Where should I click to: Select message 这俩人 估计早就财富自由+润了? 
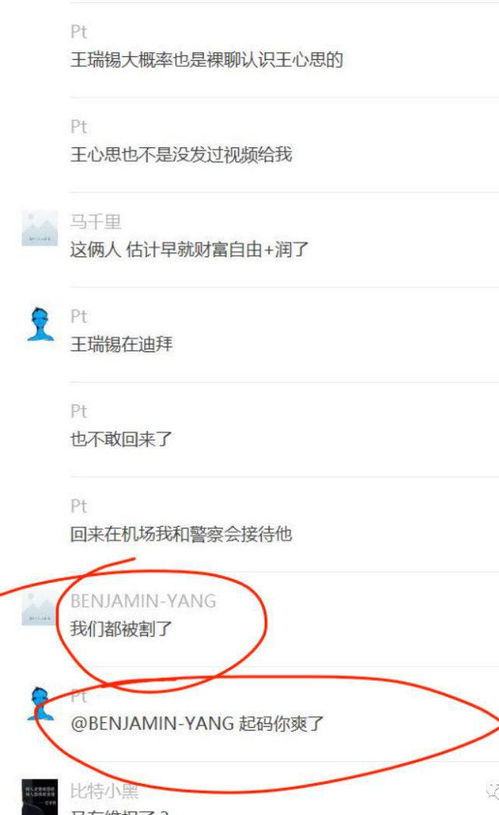189,249
